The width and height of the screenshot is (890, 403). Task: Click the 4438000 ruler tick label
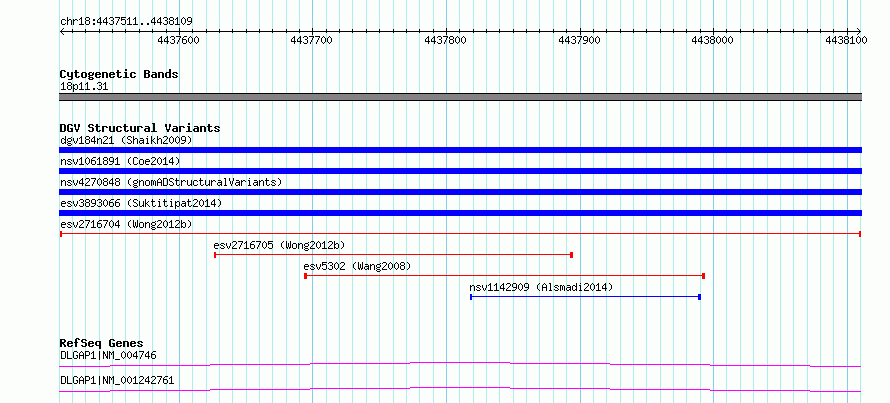click(x=713, y=41)
